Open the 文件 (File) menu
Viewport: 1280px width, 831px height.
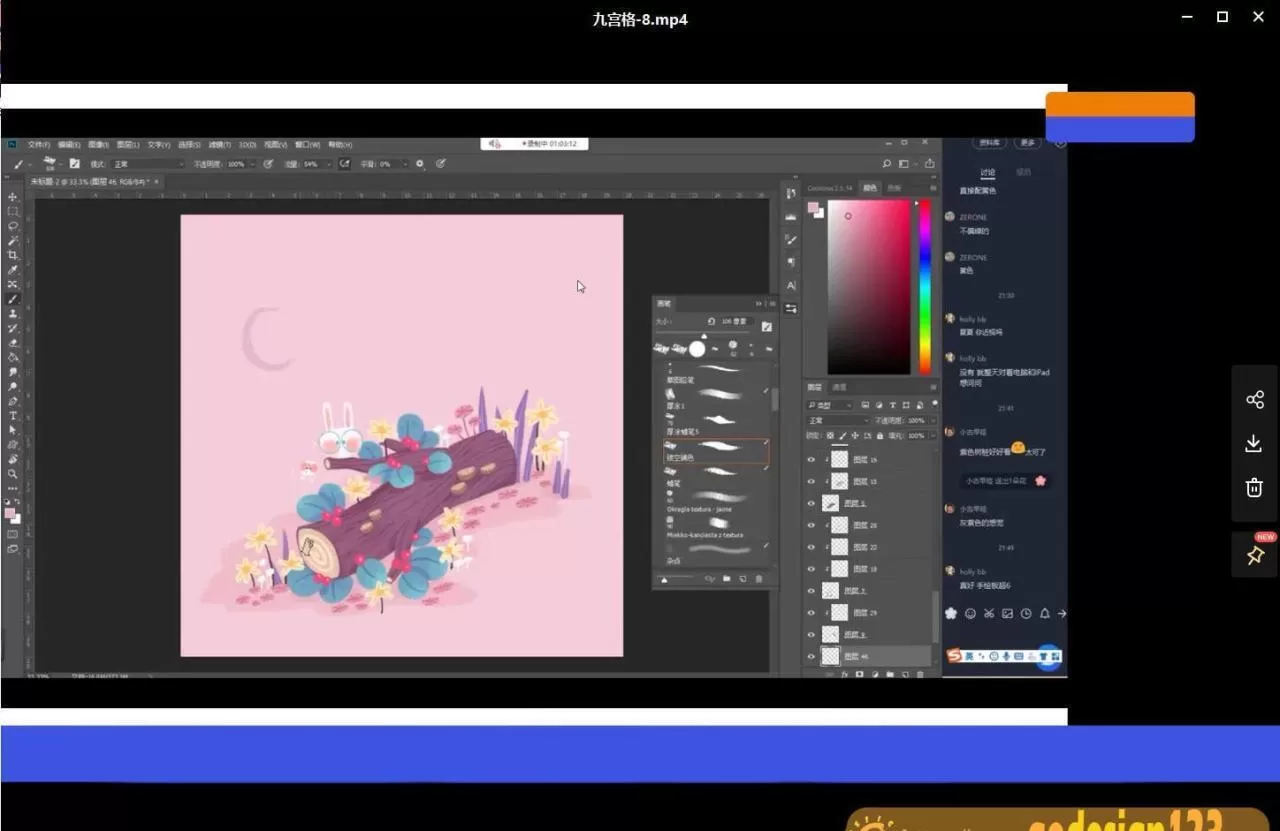(39, 145)
